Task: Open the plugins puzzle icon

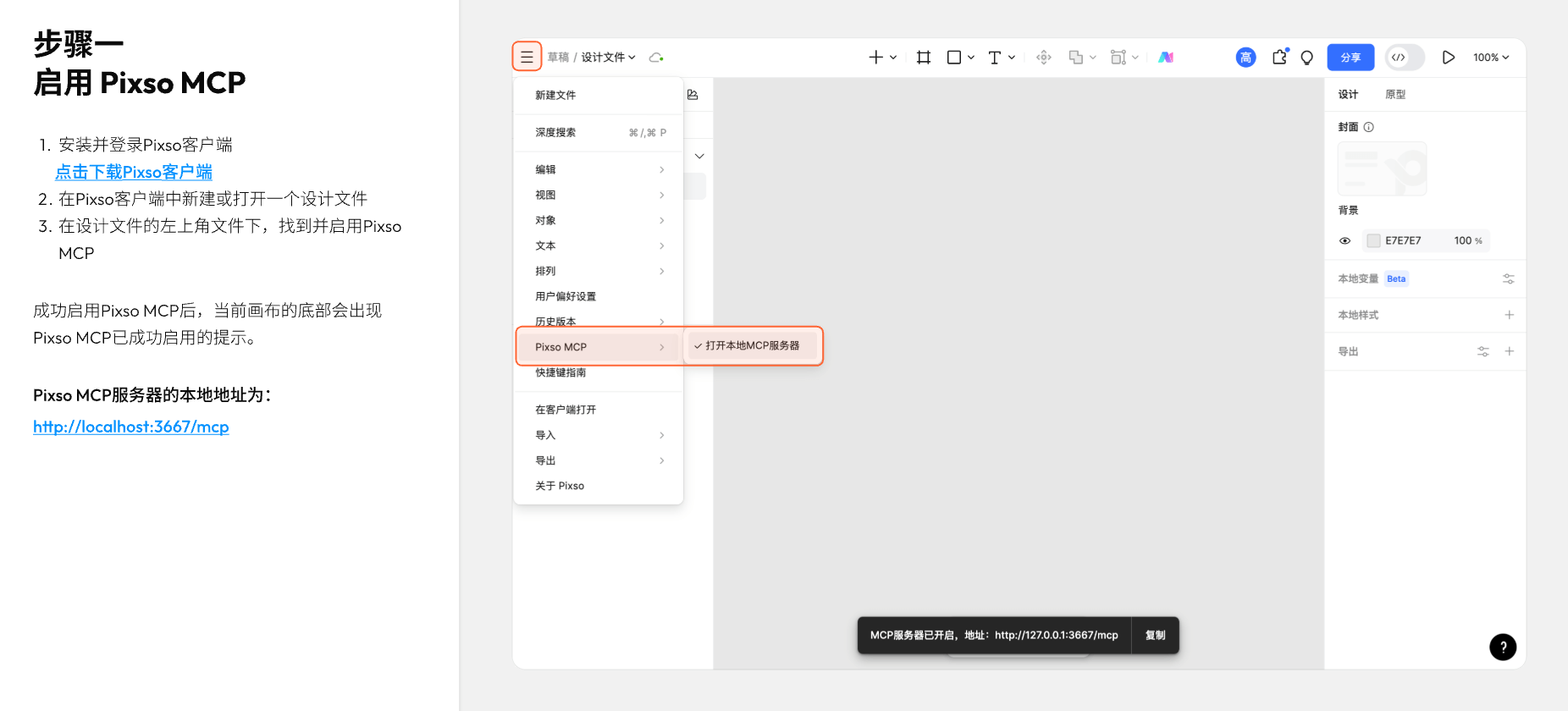Action: [1279, 57]
